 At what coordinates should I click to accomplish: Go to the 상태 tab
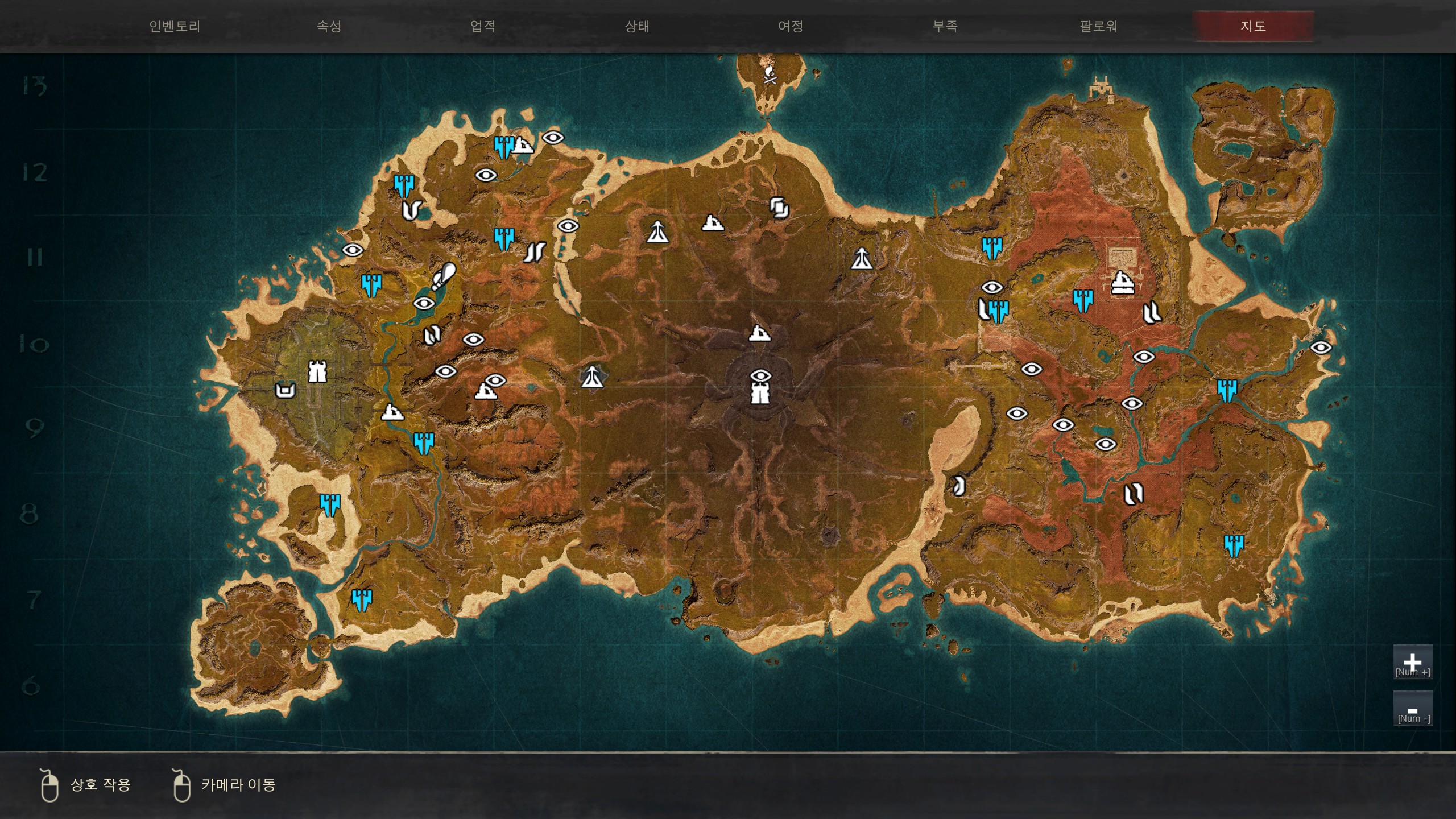pos(637,26)
